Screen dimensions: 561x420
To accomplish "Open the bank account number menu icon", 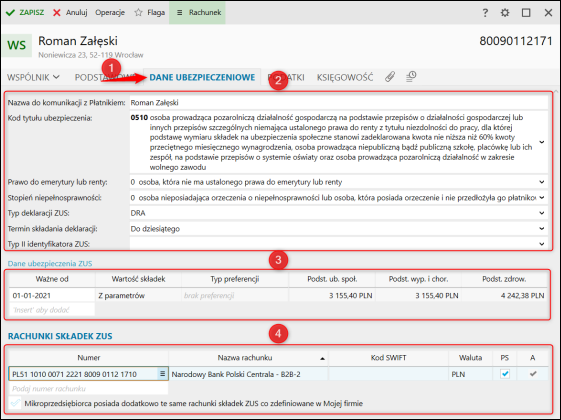I will 162,374.
